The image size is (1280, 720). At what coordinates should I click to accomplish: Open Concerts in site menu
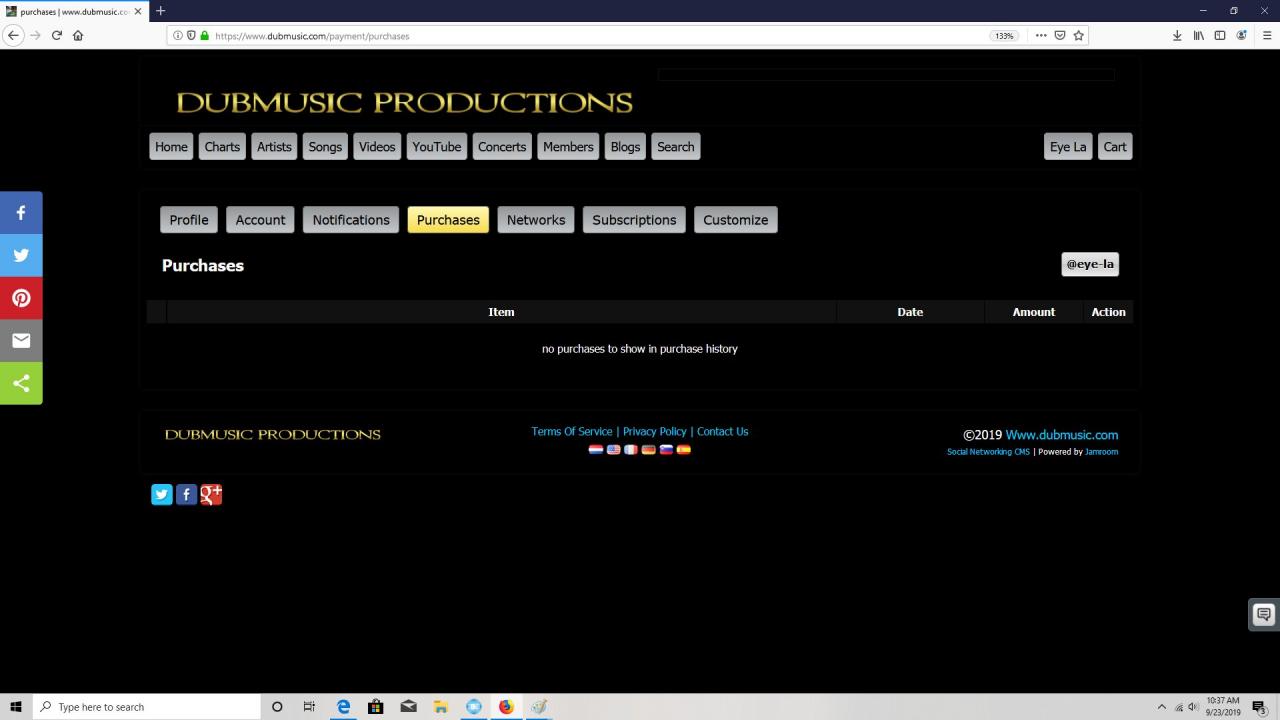(502, 147)
